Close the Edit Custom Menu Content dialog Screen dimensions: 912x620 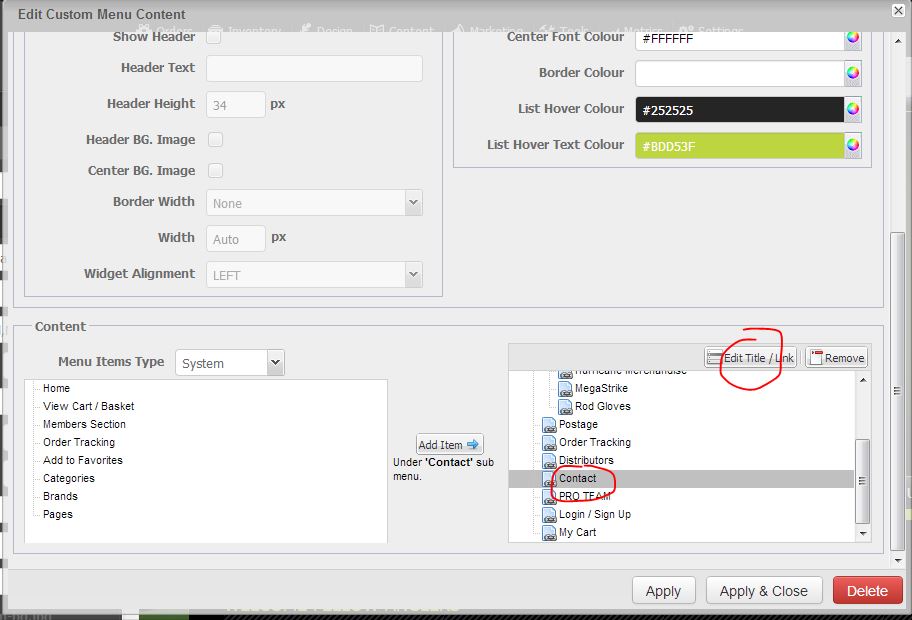pyautogui.click(x=898, y=10)
